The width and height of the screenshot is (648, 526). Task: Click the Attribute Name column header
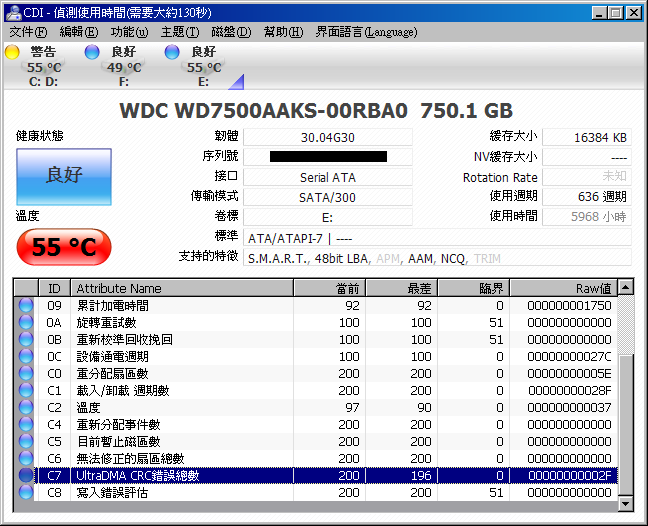pyautogui.click(x=182, y=288)
